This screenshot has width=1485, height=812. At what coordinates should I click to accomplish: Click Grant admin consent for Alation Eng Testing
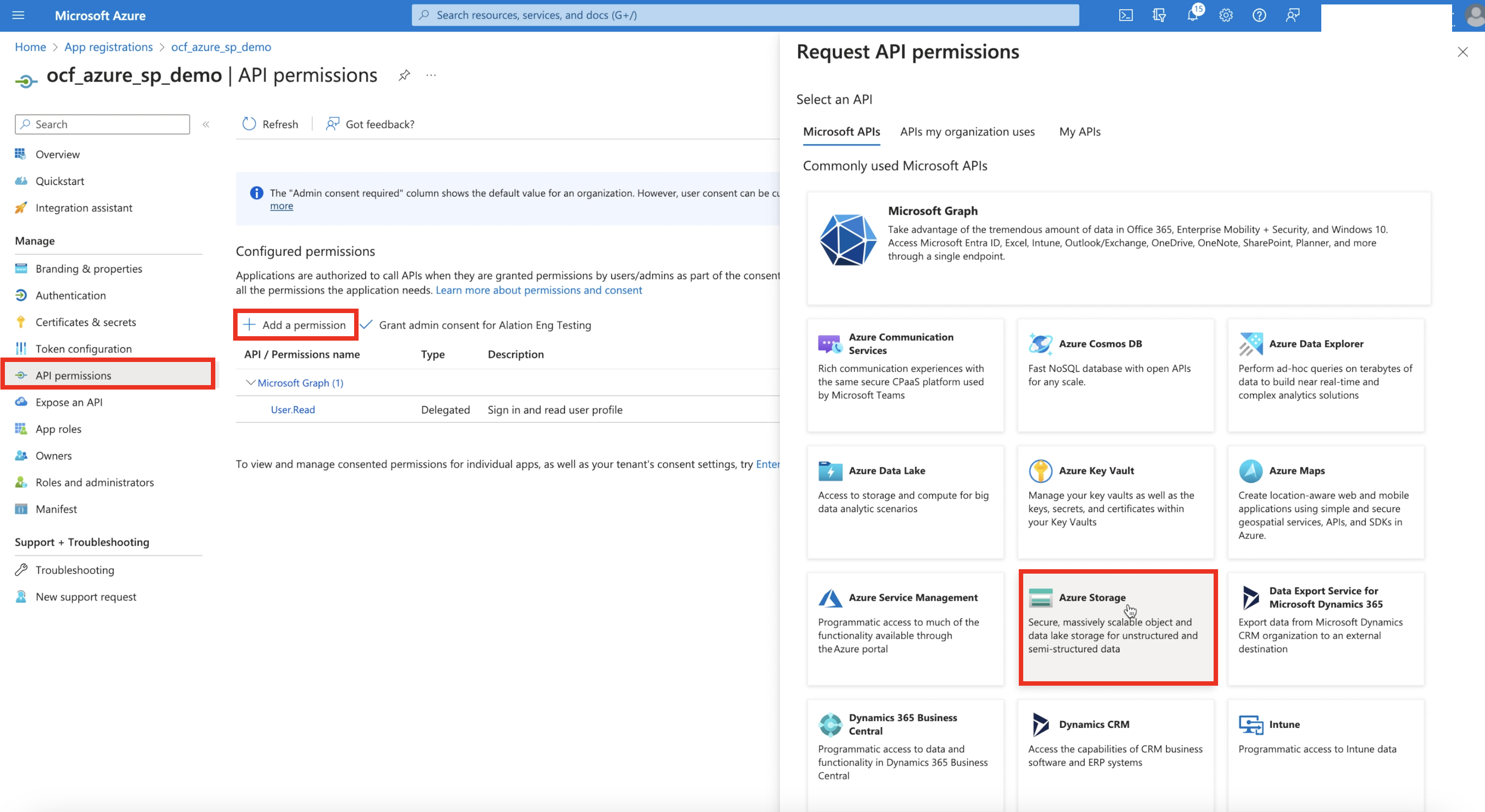tap(476, 325)
